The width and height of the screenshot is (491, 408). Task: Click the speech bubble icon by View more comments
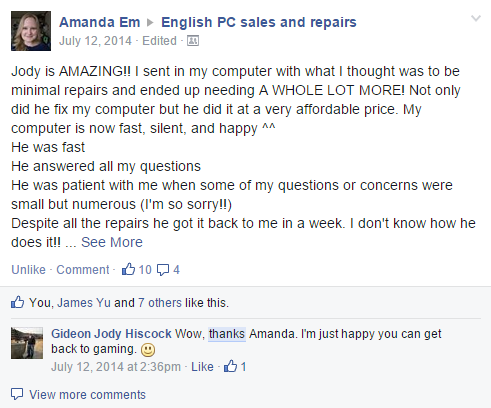pos(17,394)
